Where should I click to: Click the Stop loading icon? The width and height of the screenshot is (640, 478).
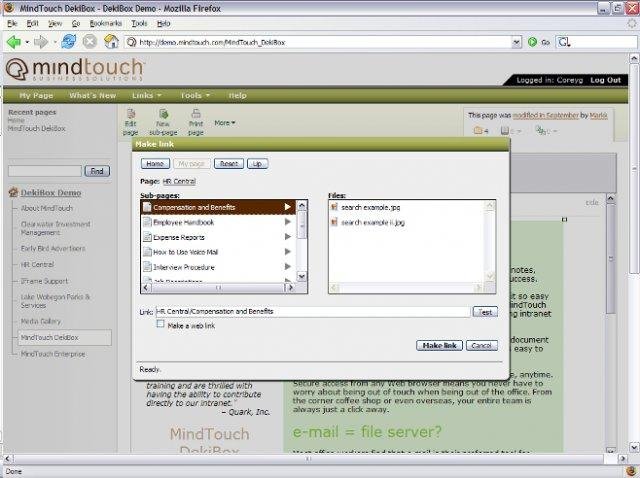(x=90, y=42)
